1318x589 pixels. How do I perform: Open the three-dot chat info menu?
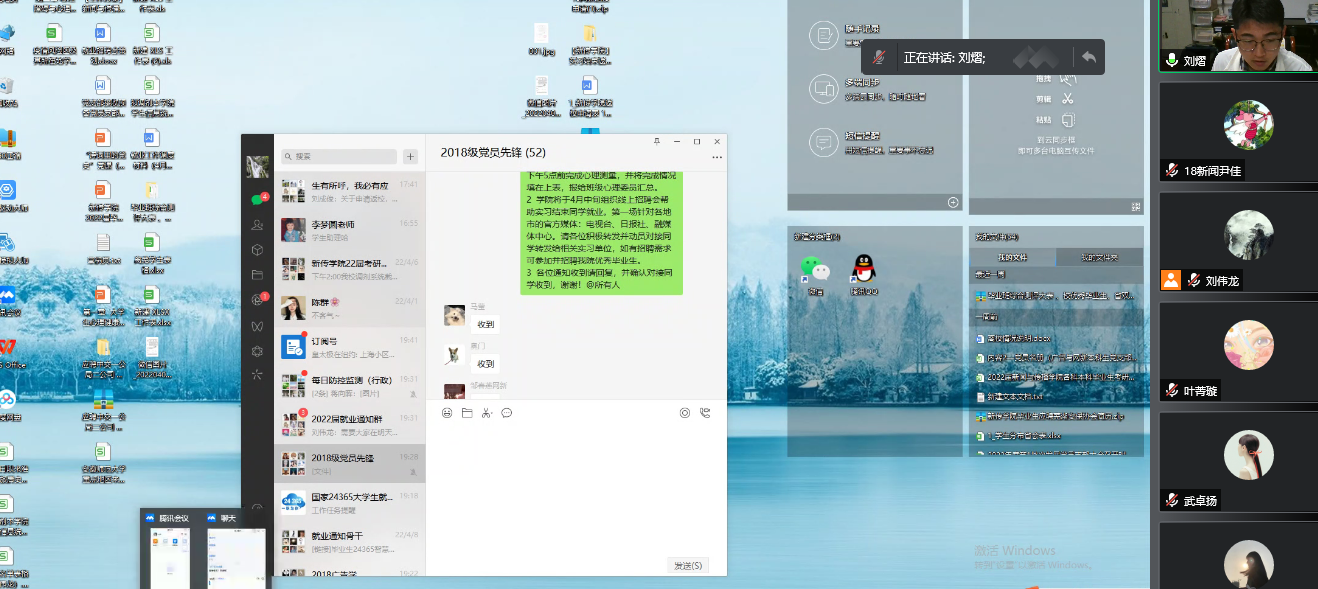point(716,158)
